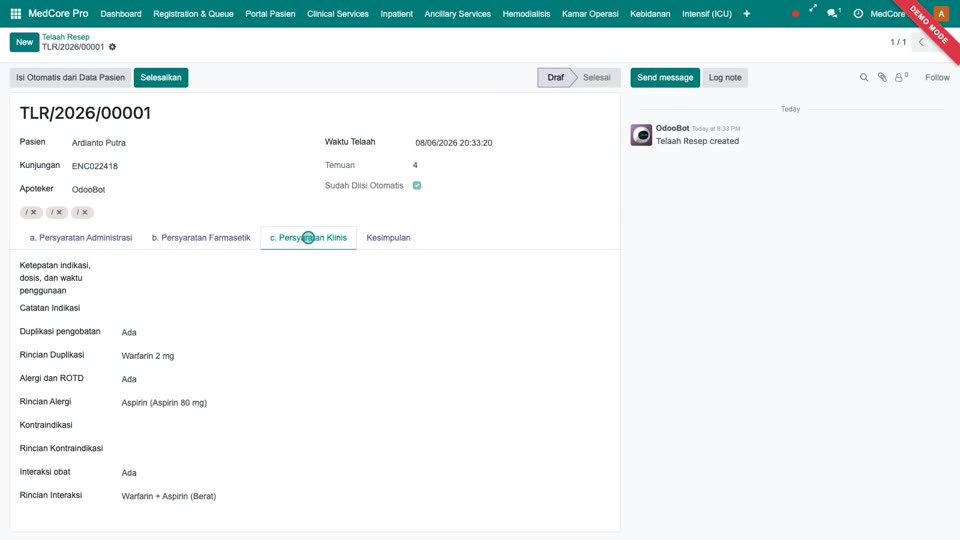The width and height of the screenshot is (960, 540).
Task: Click the New button
Action: point(24,42)
